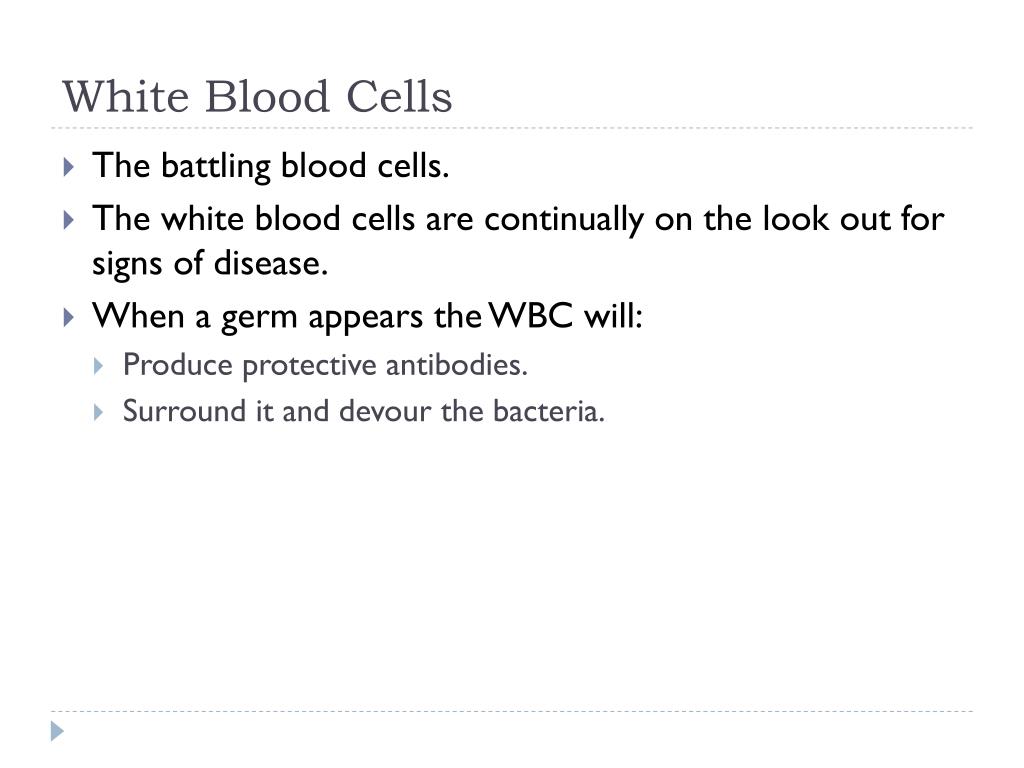The image size is (1024, 768).
Task: Click the word 'continually' in the second bullet
Action: (564, 219)
